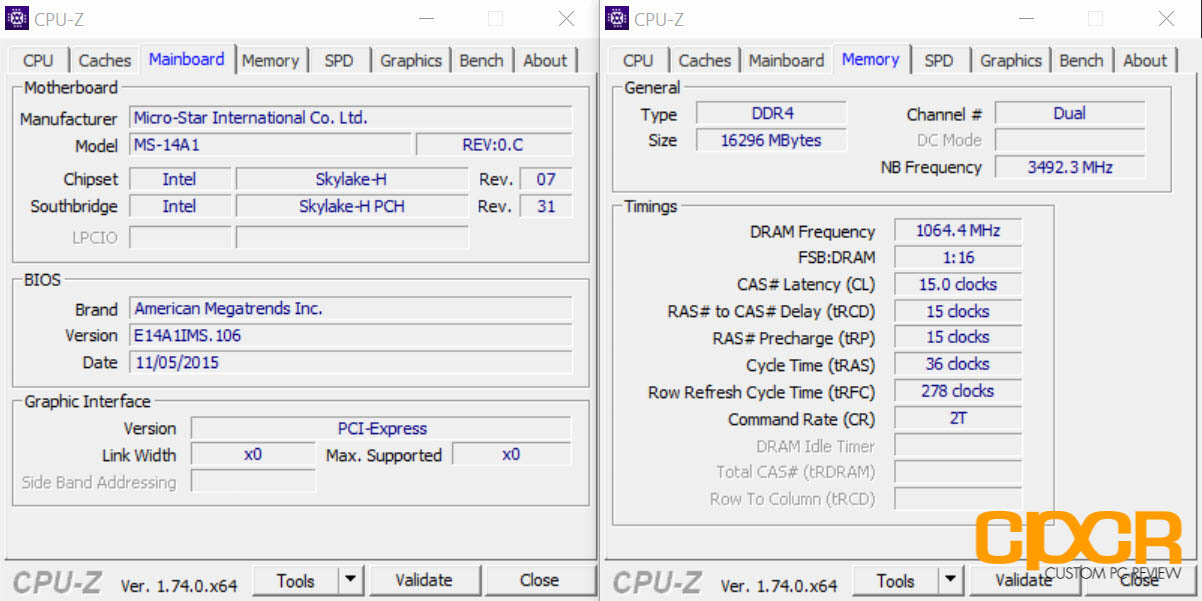
Task: Click the Cycle Time 36 clocks value
Action: pos(958,365)
